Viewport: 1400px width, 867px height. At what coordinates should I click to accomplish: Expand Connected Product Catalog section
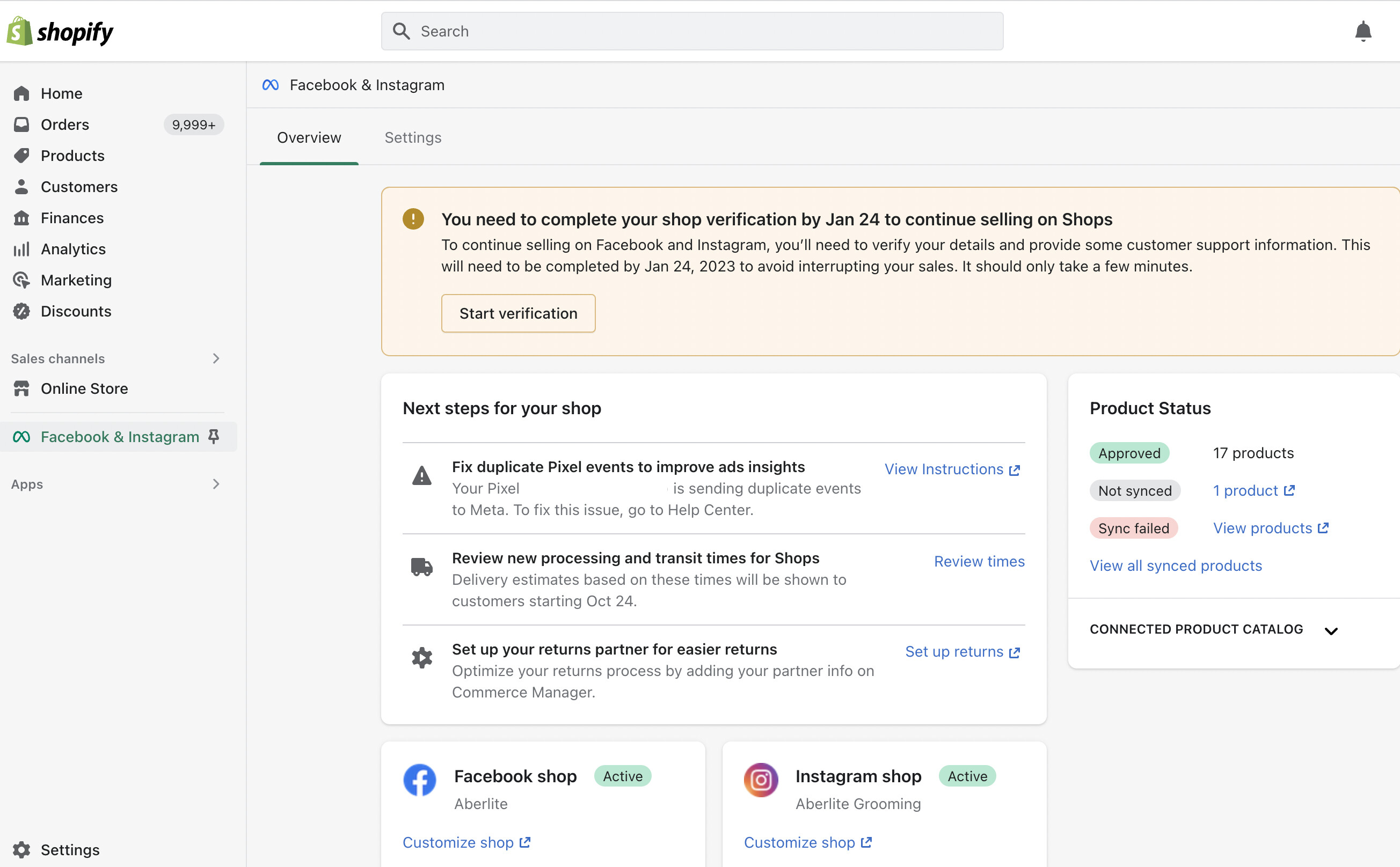(x=1331, y=630)
